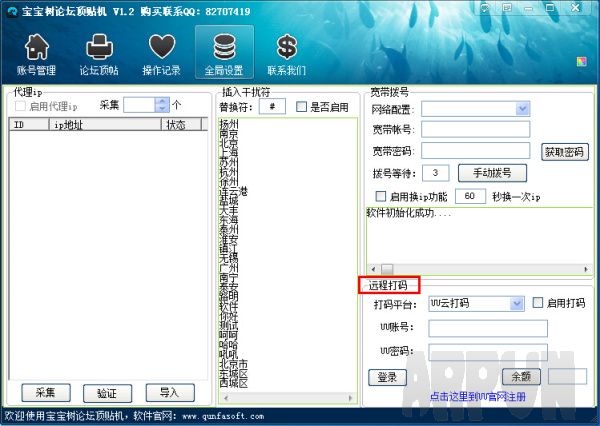Open the 论坛顶帖 printer icon tab

[x=99, y=54]
